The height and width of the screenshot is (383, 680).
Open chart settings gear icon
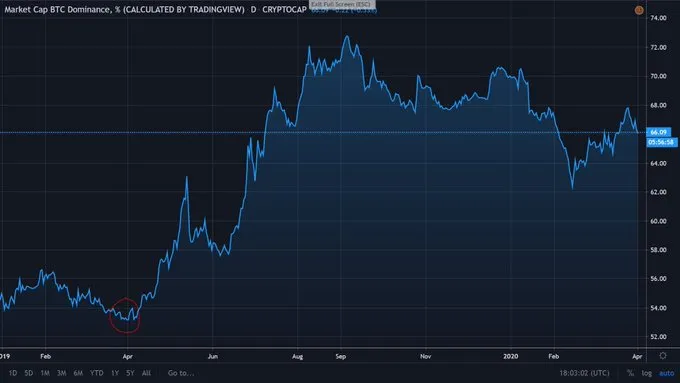[x=663, y=356]
